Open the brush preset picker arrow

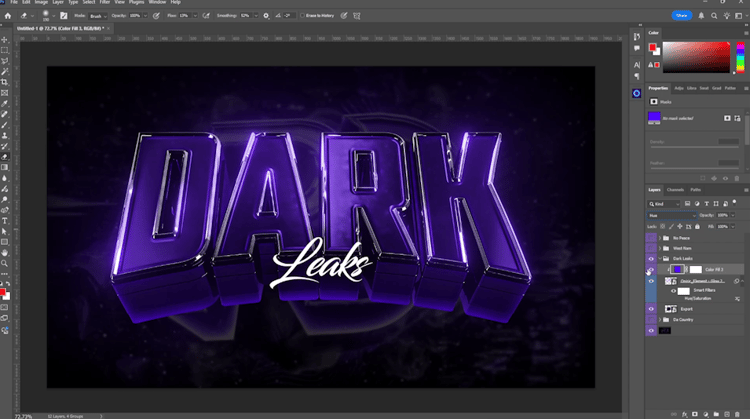click(x=54, y=16)
